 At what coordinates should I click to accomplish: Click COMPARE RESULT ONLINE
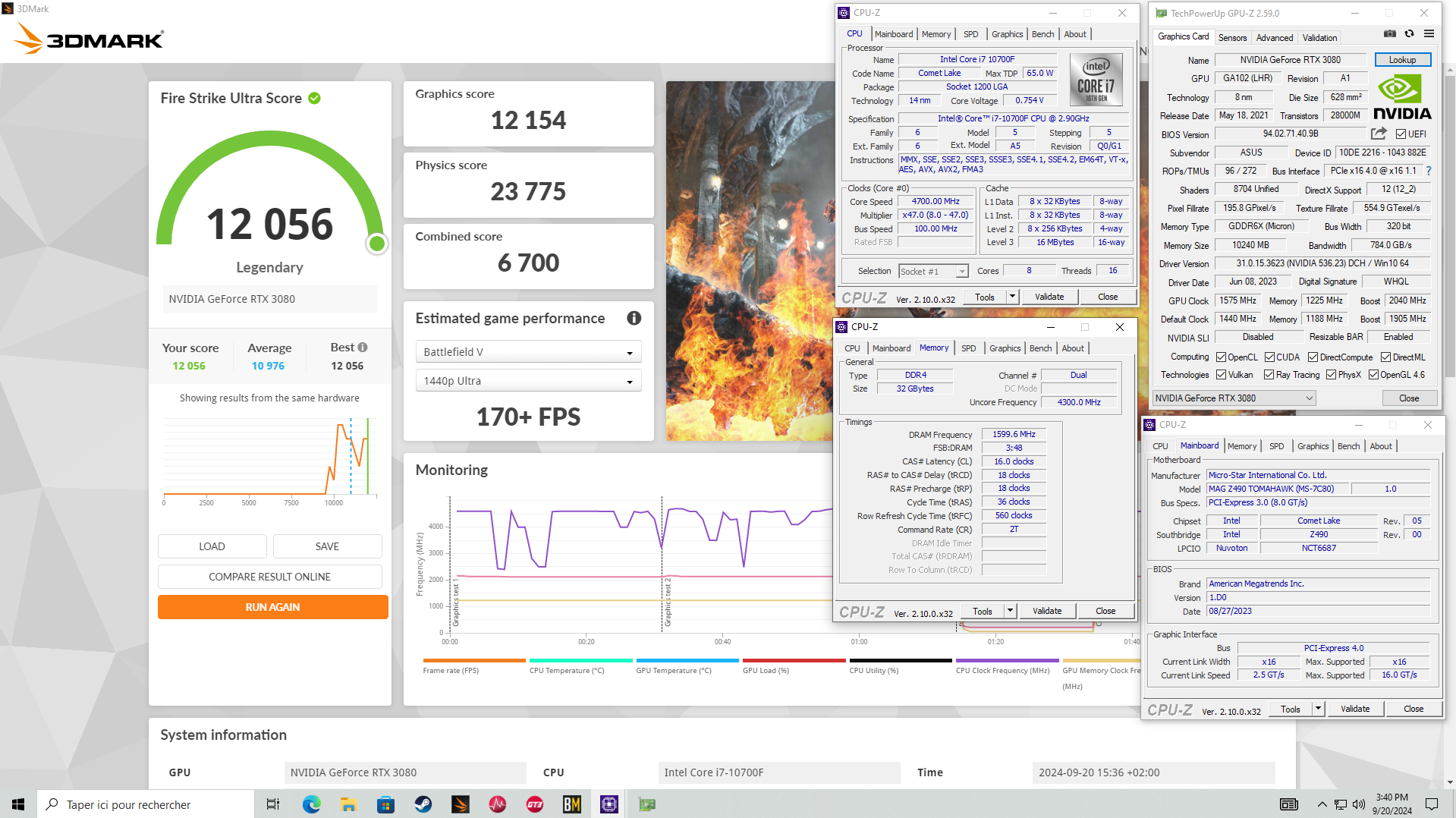click(x=269, y=577)
